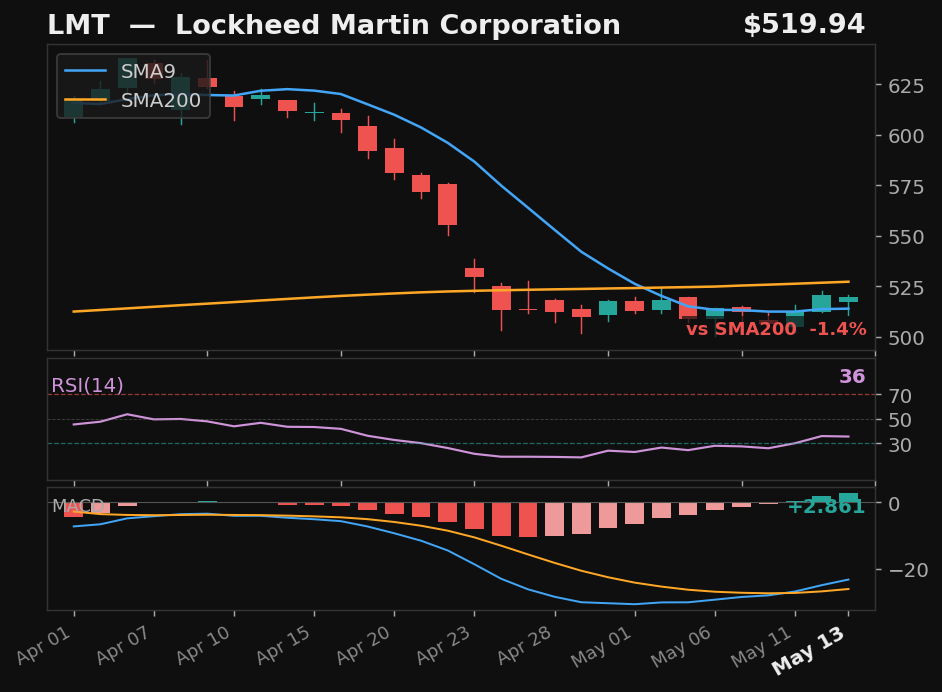Click the MACD panel label
Screen dimensions: 942x692
click(x=78, y=506)
